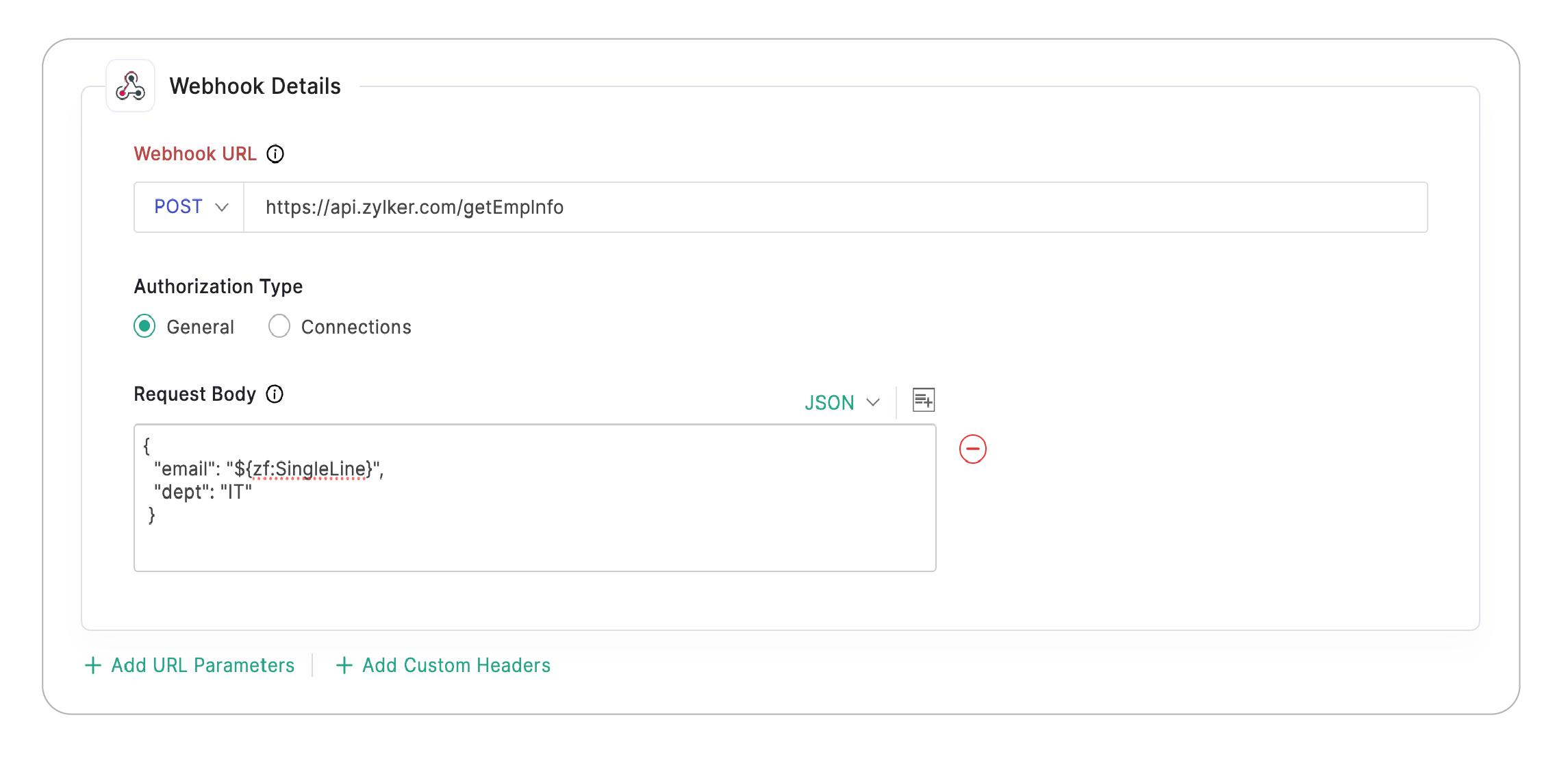The width and height of the screenshot is (1568, 757).
Task: Click the Add Custom Headers link
Action: 456,665
